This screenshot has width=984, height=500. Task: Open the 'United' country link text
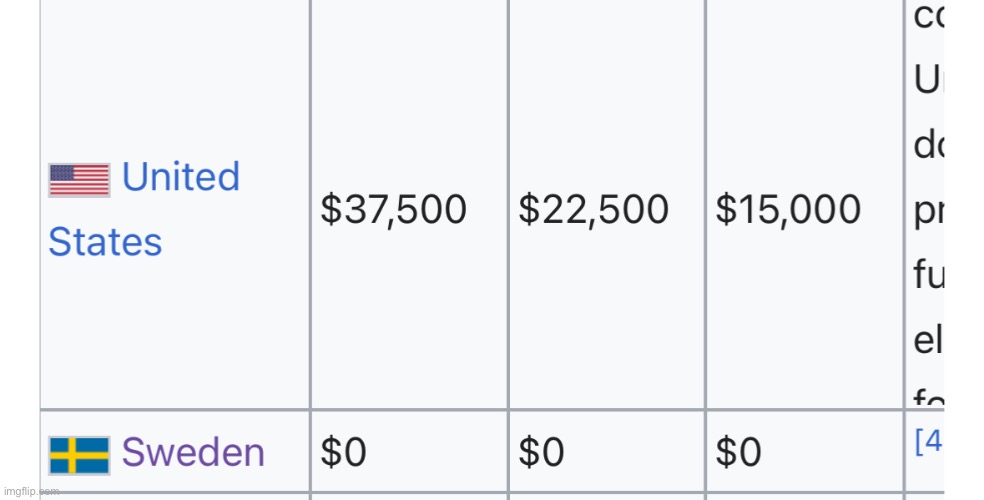(180, 177)
